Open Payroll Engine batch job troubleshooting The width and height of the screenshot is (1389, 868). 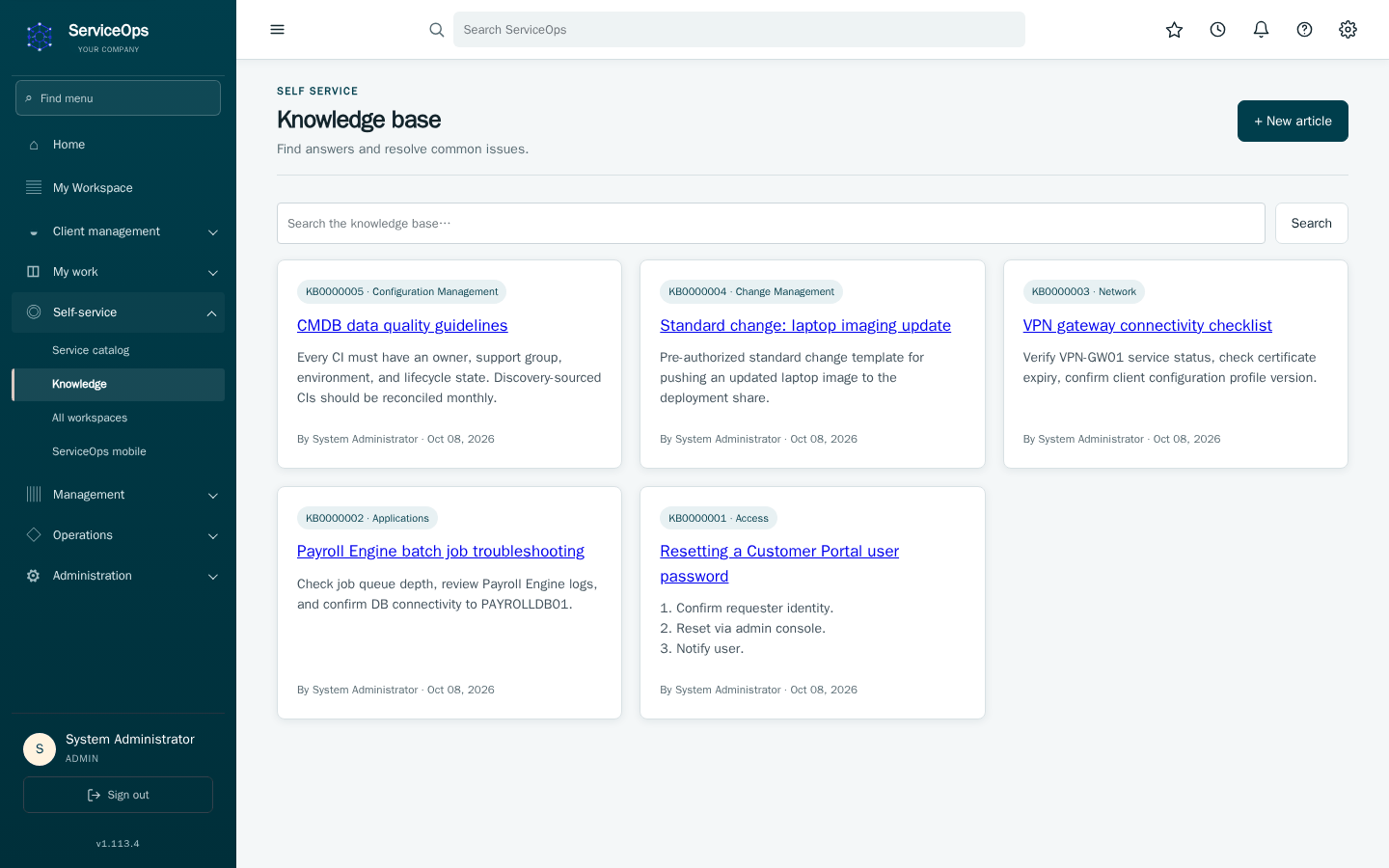(441, 552)
